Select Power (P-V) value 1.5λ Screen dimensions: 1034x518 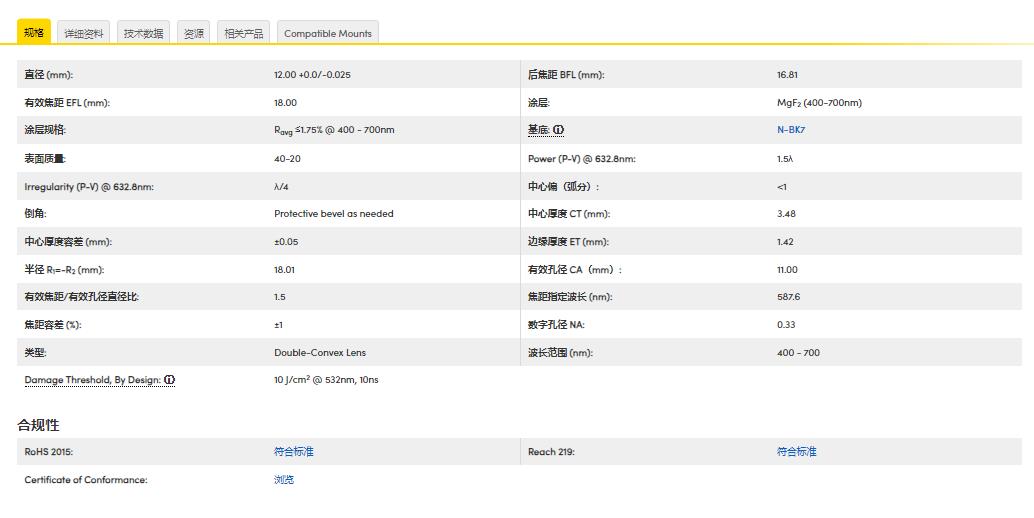click(785, 159)
